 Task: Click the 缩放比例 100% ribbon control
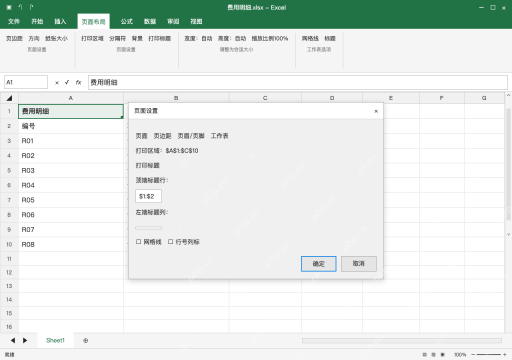pyautogui.click(x=270, y=39)
